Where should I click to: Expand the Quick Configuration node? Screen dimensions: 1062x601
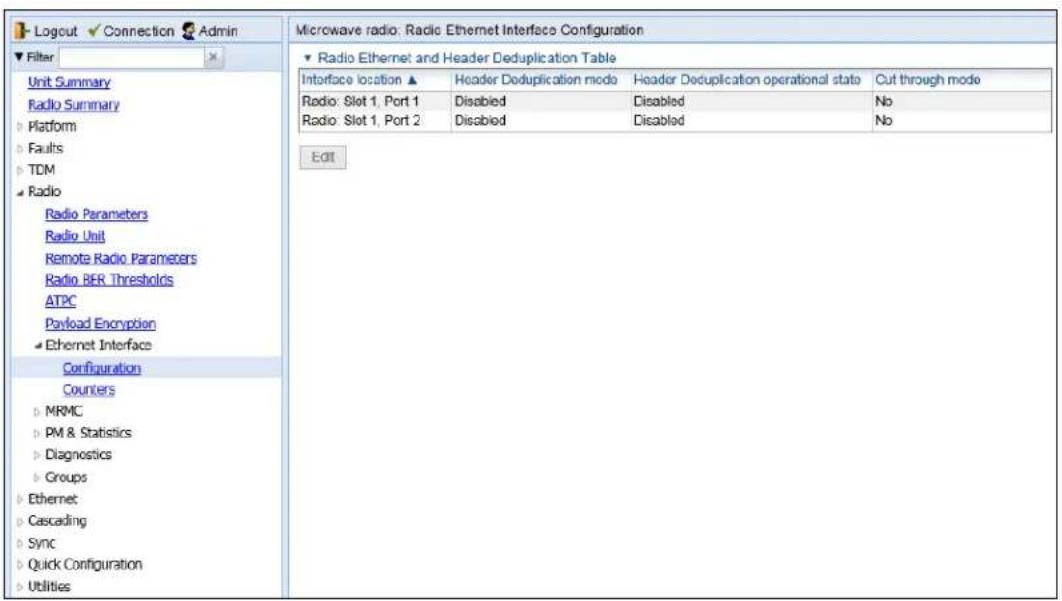coord(20,565)
